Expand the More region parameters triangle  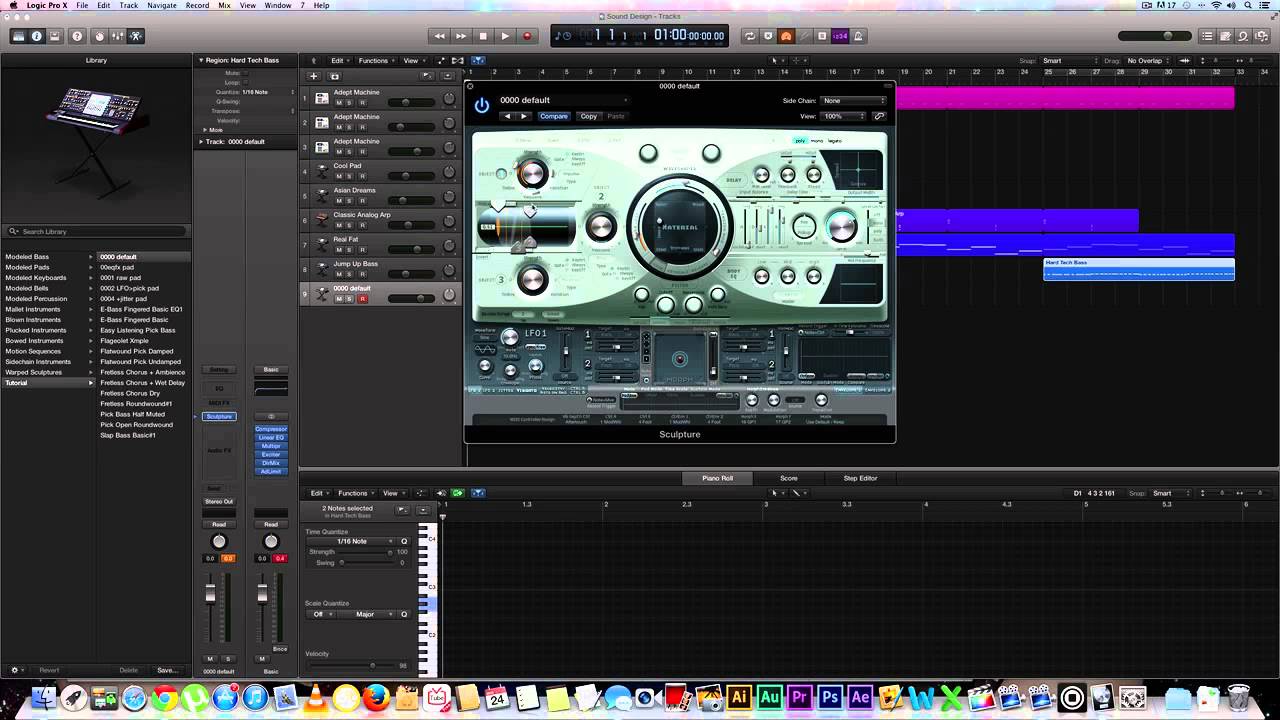[x=205, y=130]
